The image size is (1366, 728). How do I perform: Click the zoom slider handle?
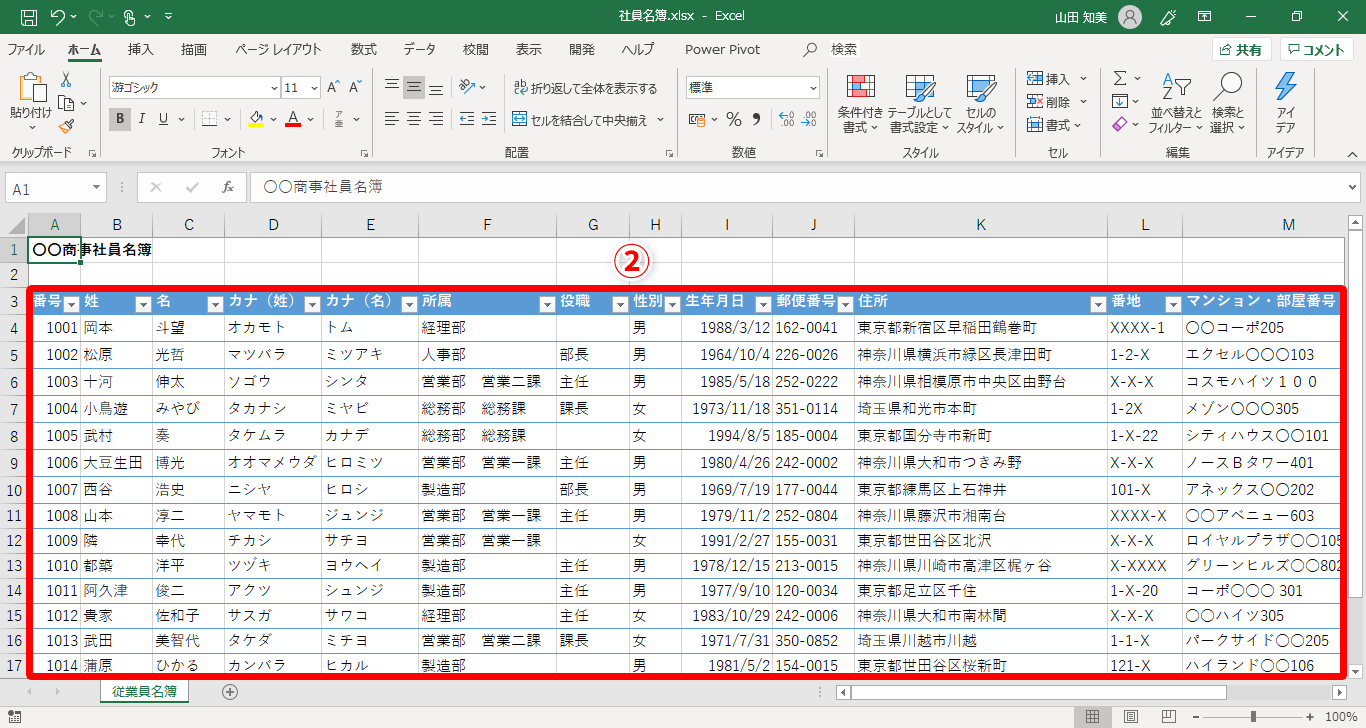1253,716
